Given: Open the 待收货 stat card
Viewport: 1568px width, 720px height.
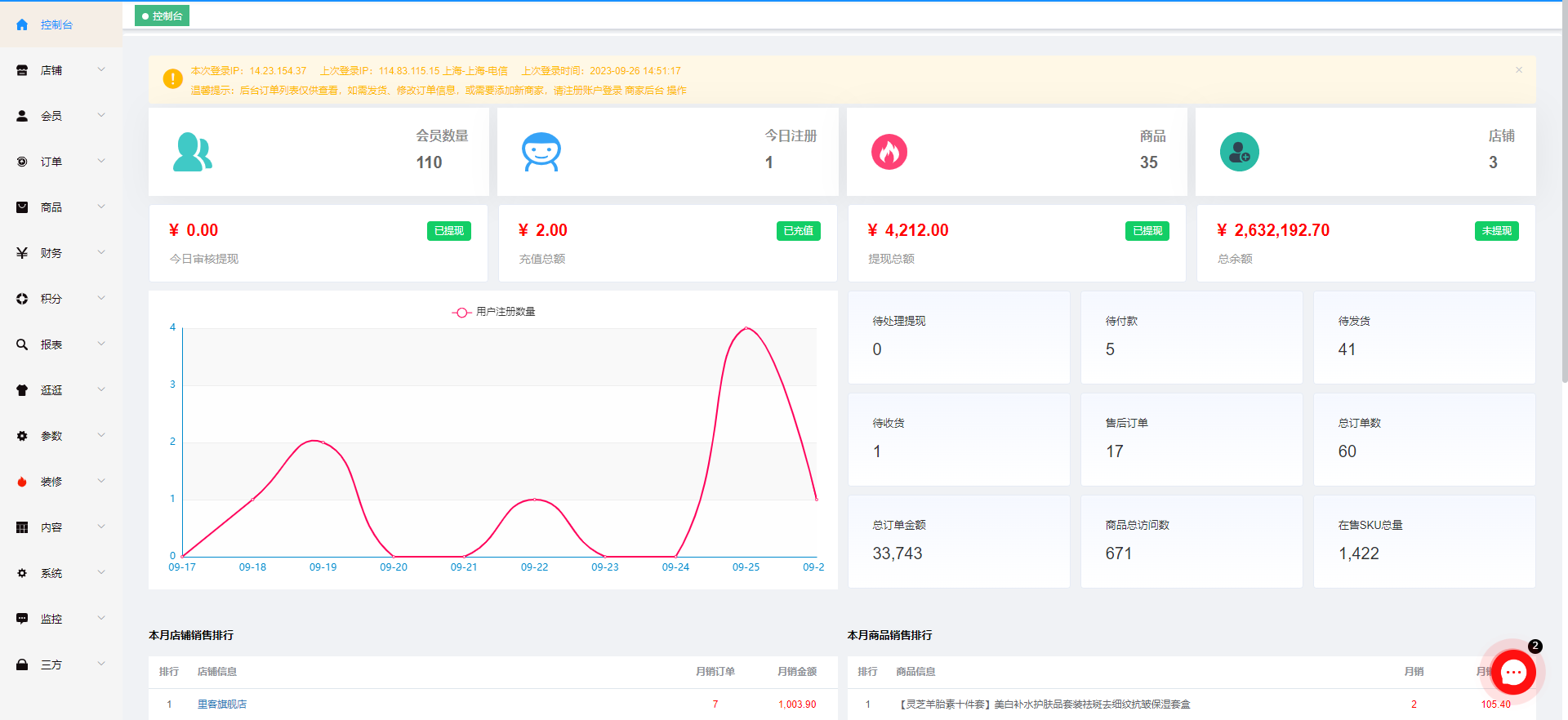Looking at the screenshot, I should [x=959, y=439].
